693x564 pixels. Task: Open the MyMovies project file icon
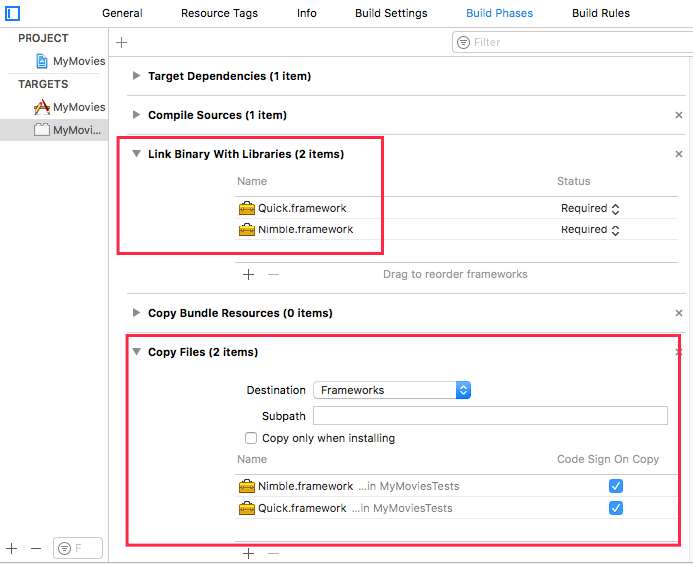pyautogui.click(x=42, y=61)
